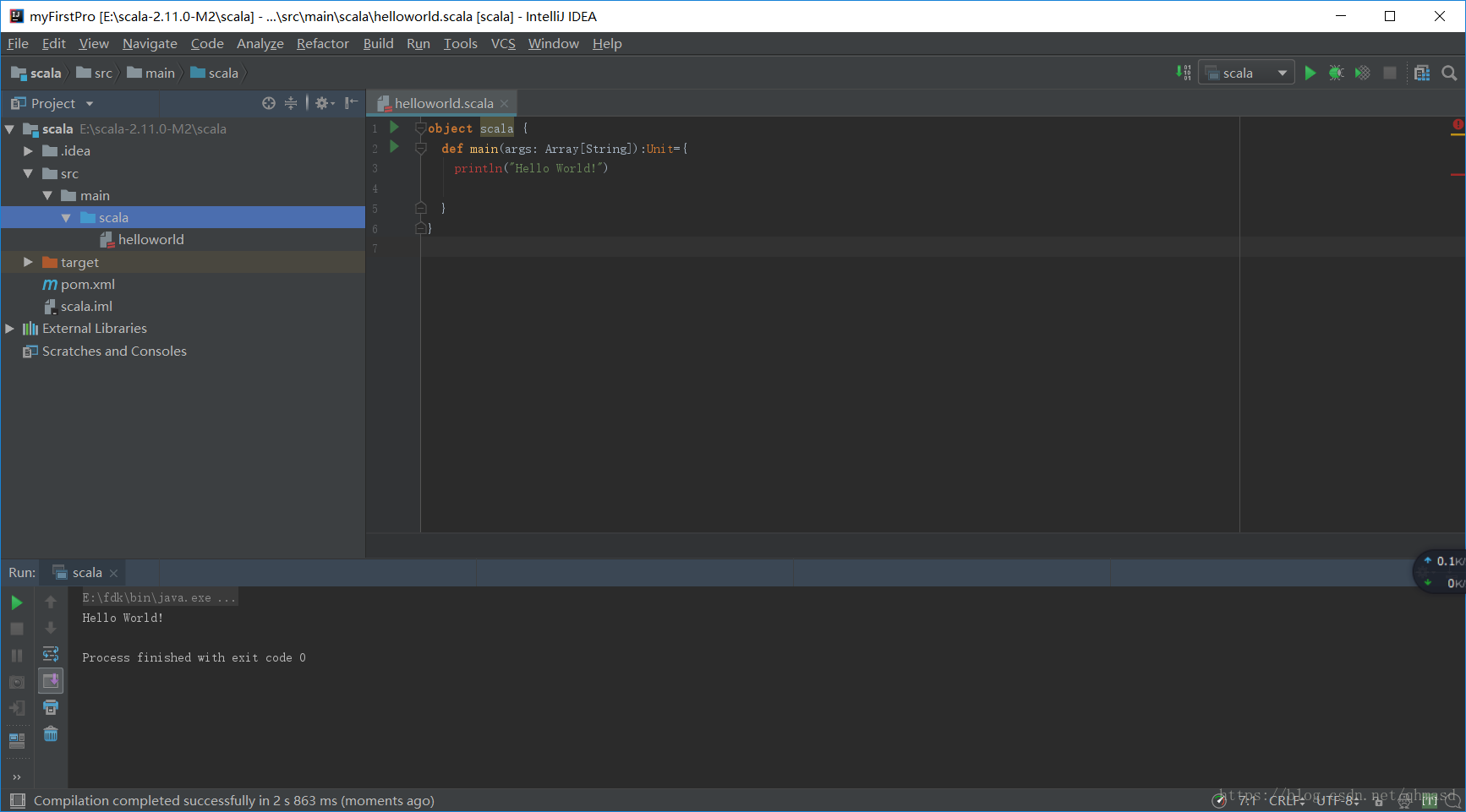Toggle soft-wrap in the Run console

tap(51, 655)
